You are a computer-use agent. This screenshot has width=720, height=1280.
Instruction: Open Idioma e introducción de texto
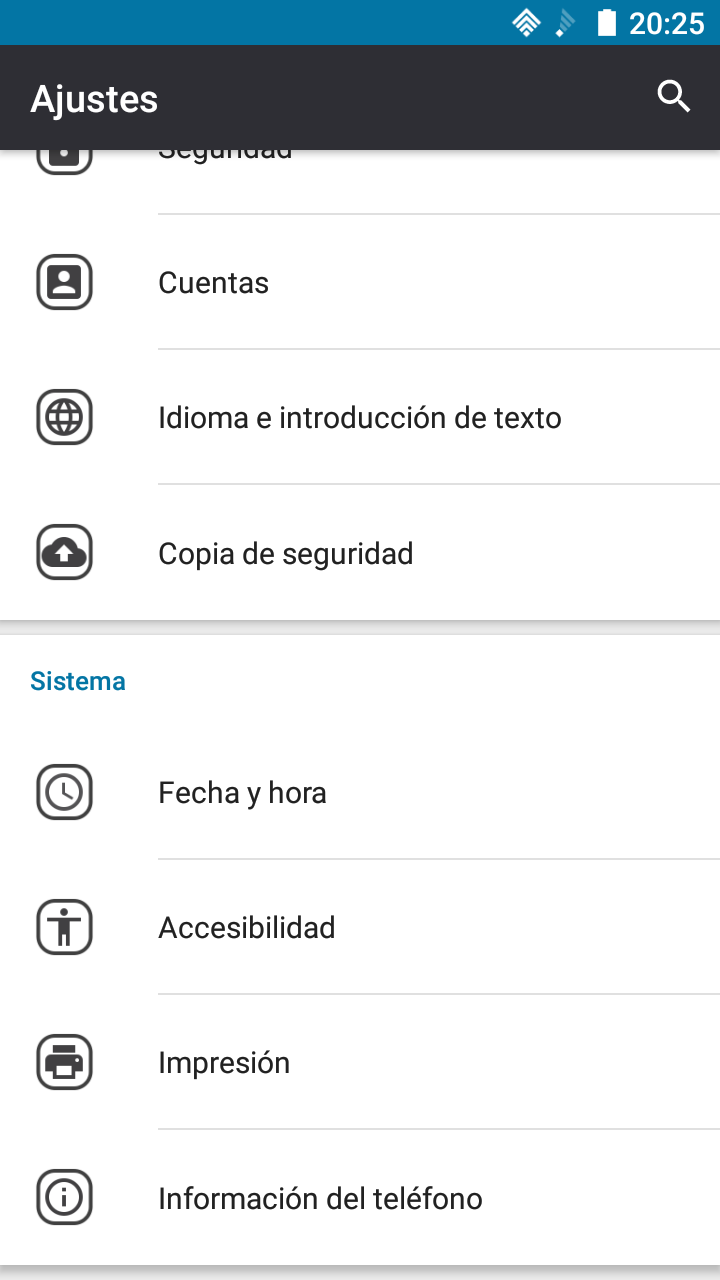tap(360, 417)
